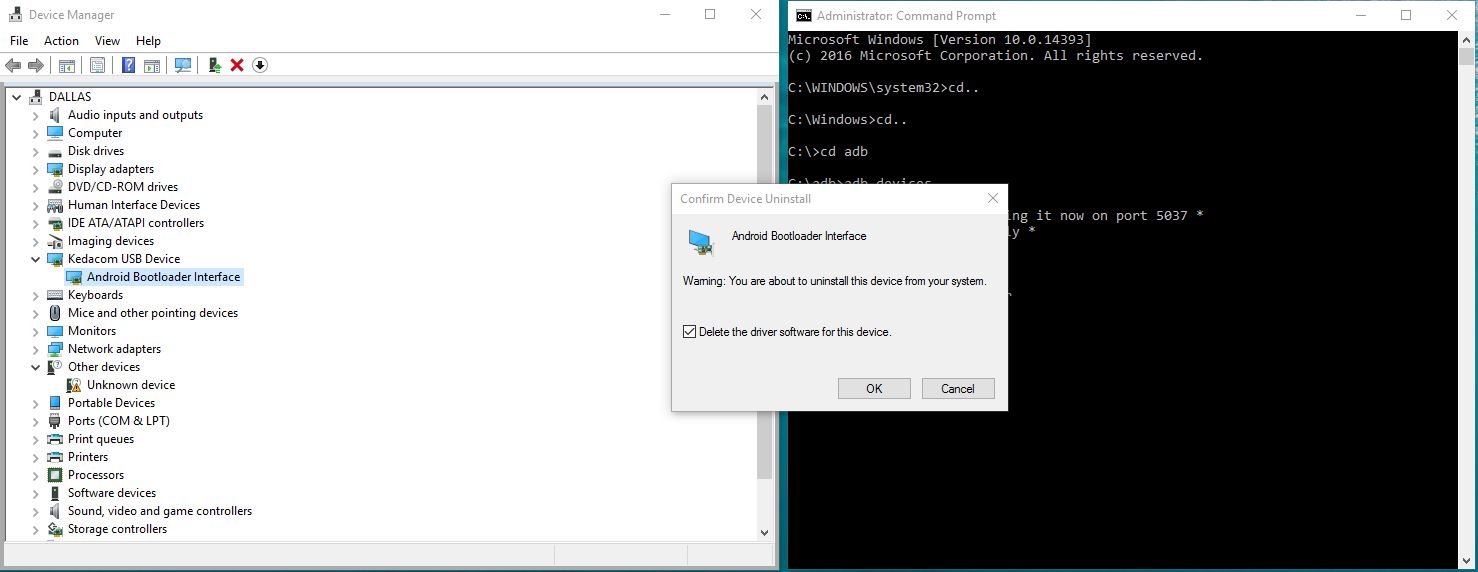
Task: Expand the Disk drives node
Action: coord(36,151)
